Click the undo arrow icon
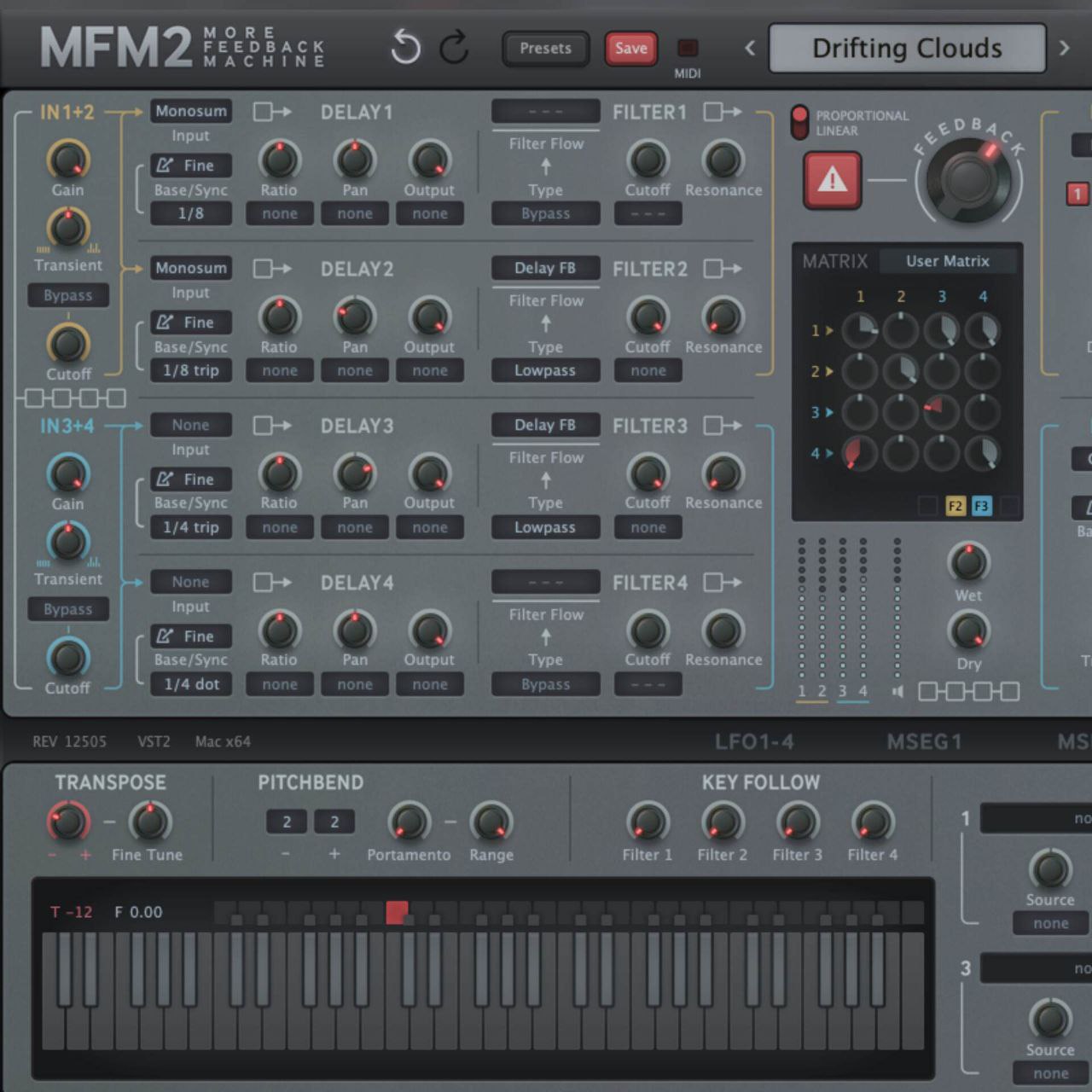Screen dimensions: 1092x1092 pos(405,48)
